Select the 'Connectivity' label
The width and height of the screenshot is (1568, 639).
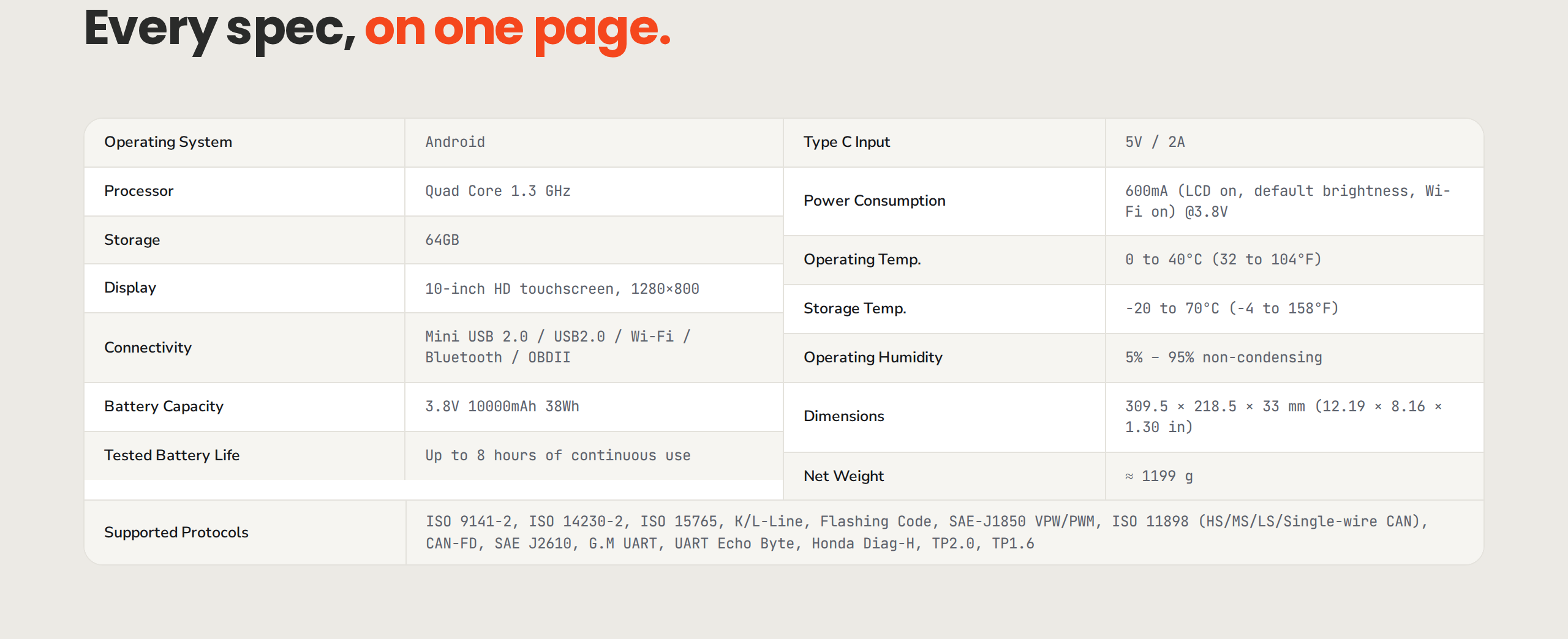[x=148, y=348]
